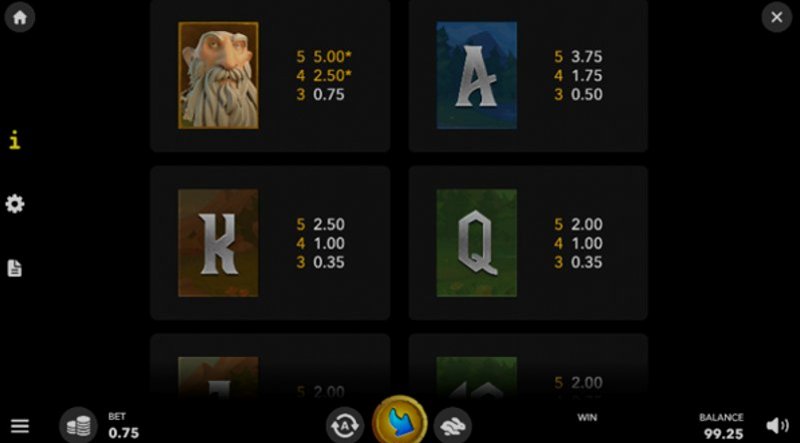Click the balance value 99.25
Image resolution: width=800 pixels, height=443 pixels.
(723, 434)
